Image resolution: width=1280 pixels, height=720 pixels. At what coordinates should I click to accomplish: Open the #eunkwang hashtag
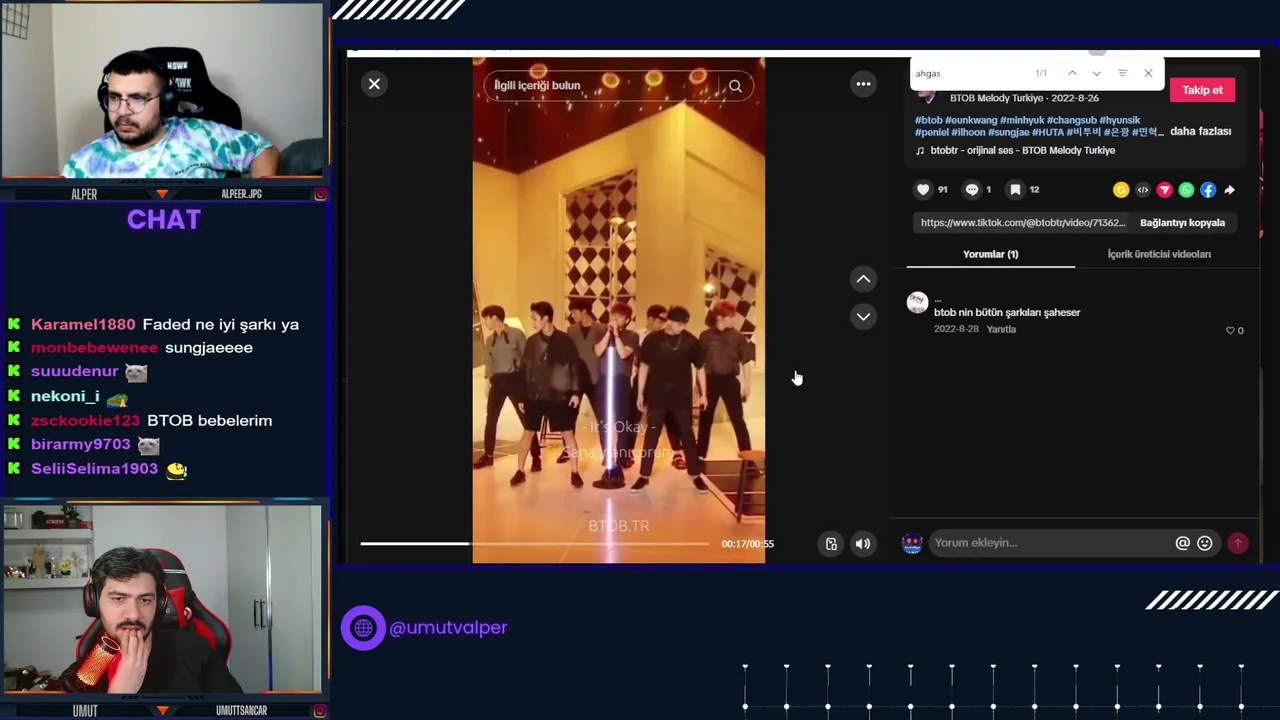[x=970, y=120]
